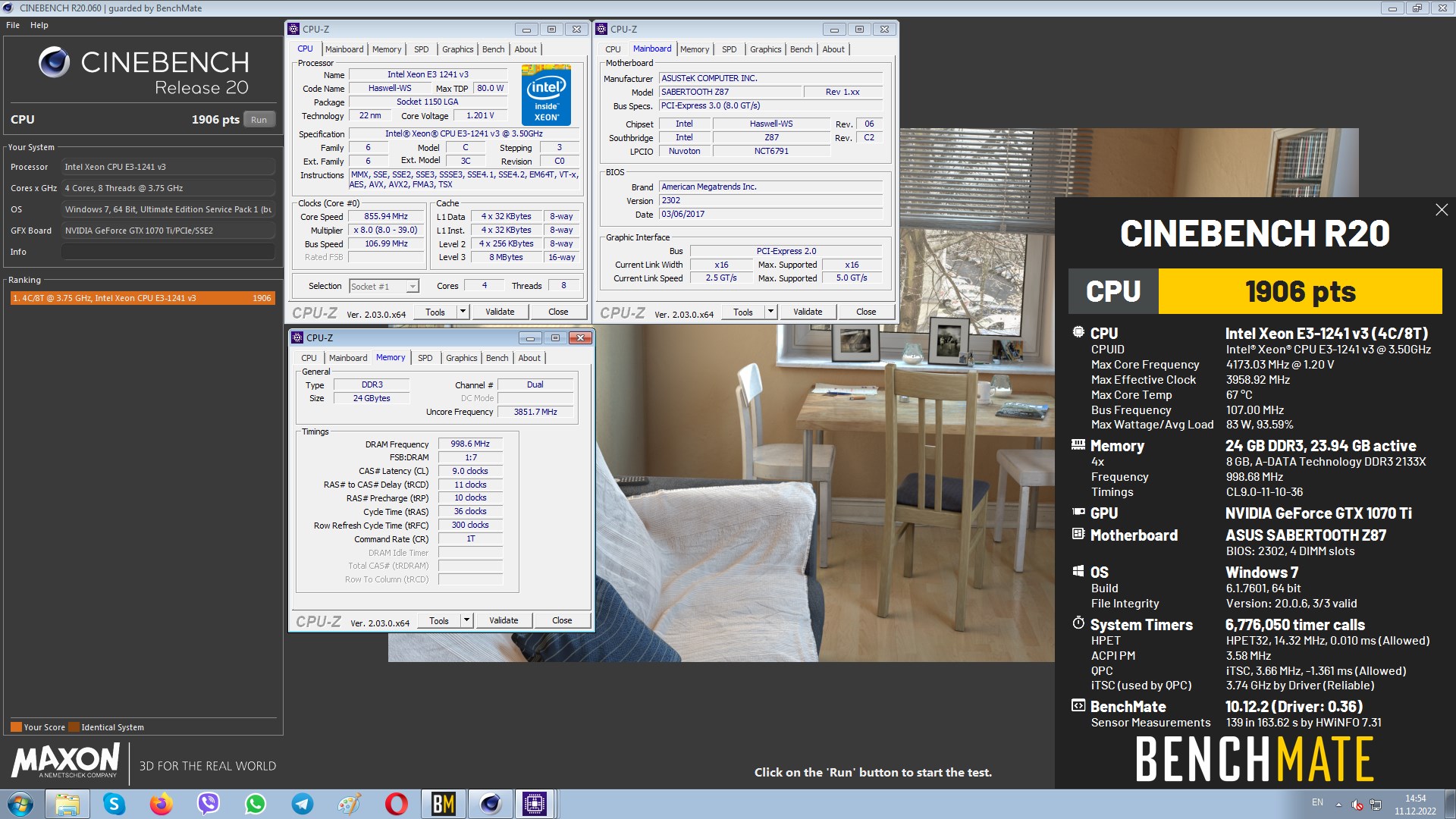Switch to Memory tab in CPU-tab CPU-Z window
The image size is (1456, 819).
tap(387, 49)
